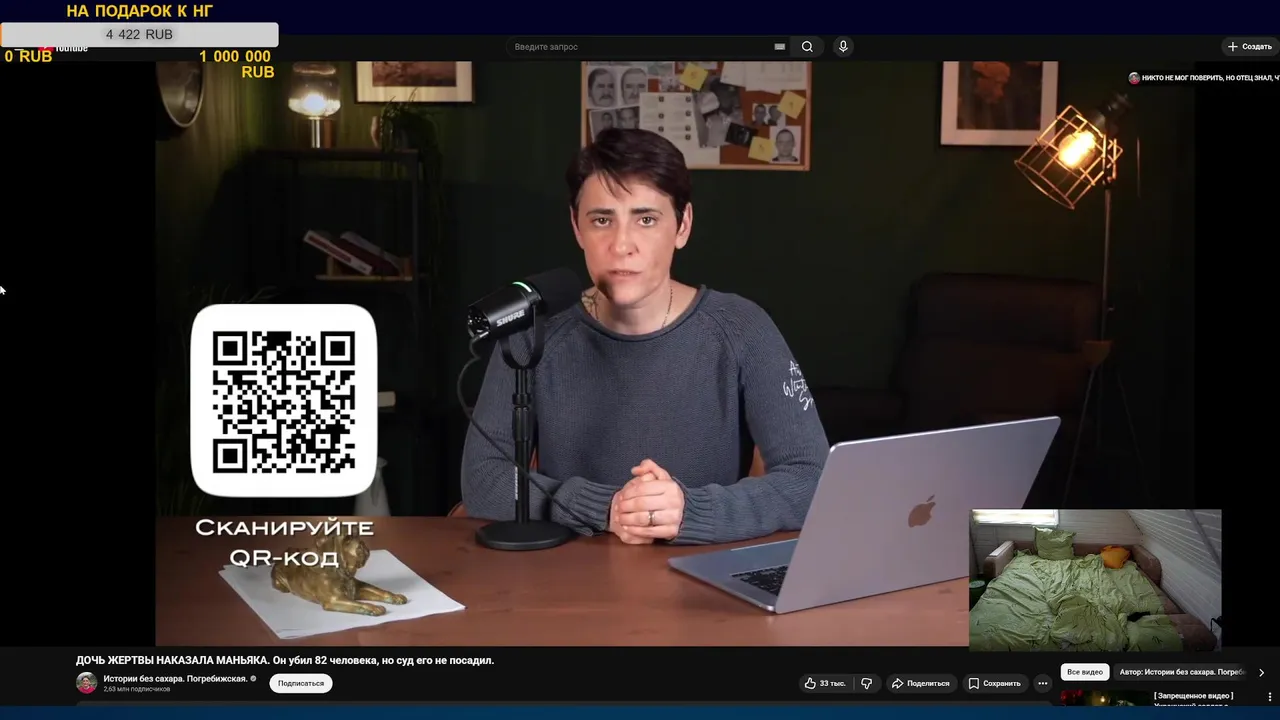Click the donation progress bar "4 422 RUB"
Image resolution: width=1280 pixels, height=720 pixels.
pos(139,35)
